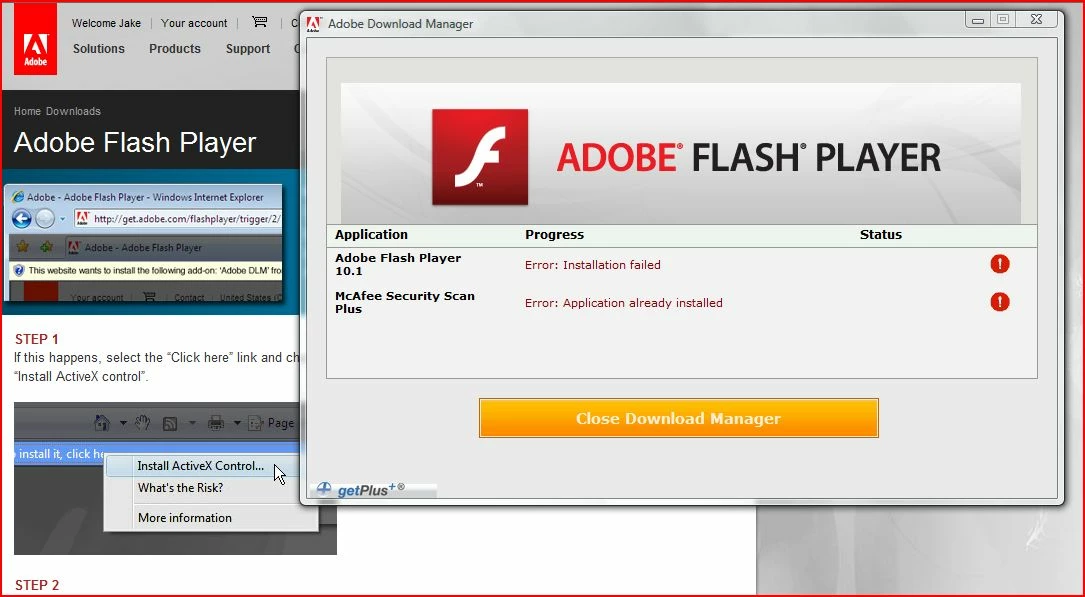Open the Products menu on Adobe site

175,48
